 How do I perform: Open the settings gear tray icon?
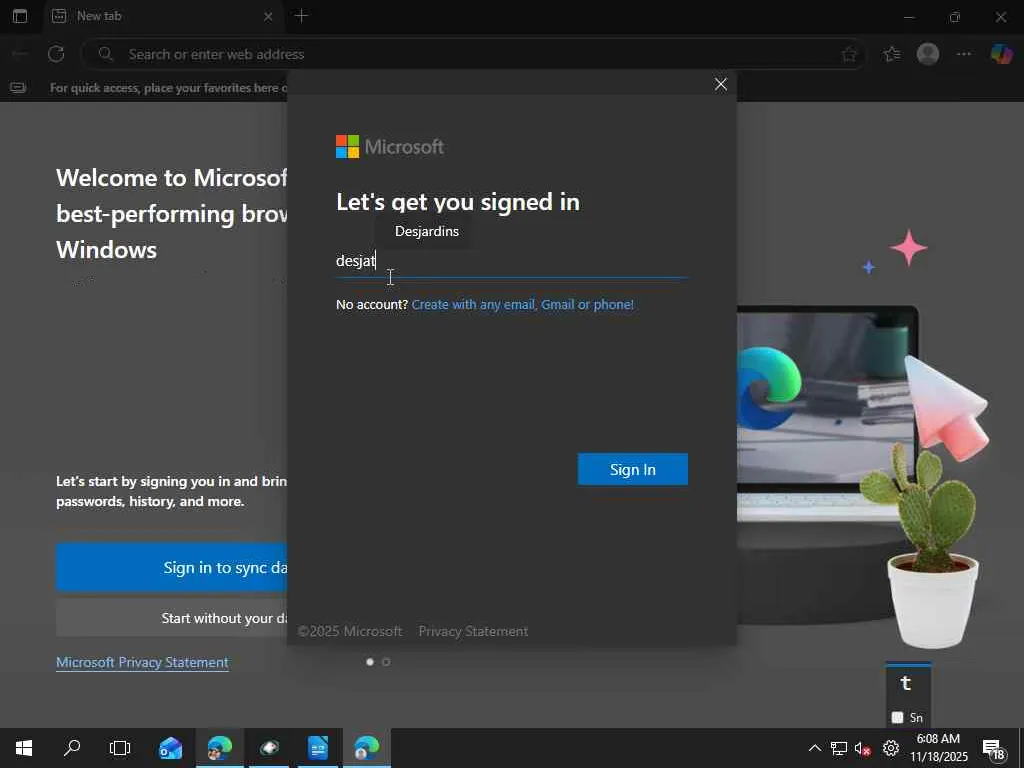pos(891,748)
